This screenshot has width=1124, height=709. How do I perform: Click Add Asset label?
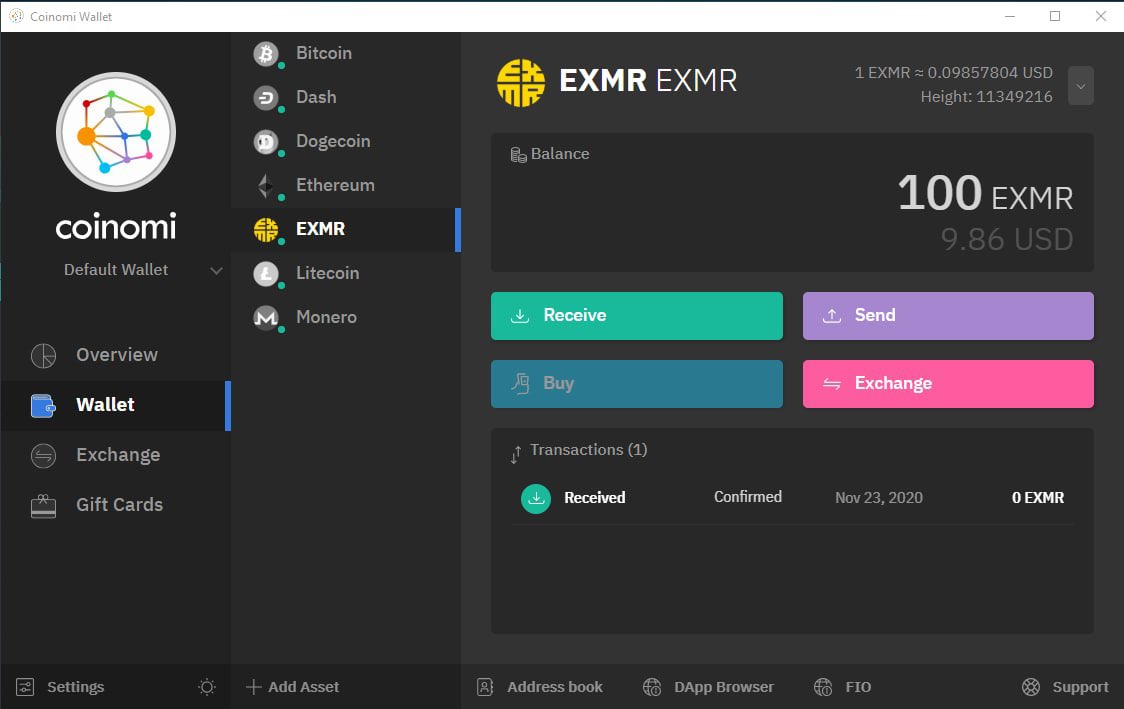pyautogui.click(x=303, y=687)
